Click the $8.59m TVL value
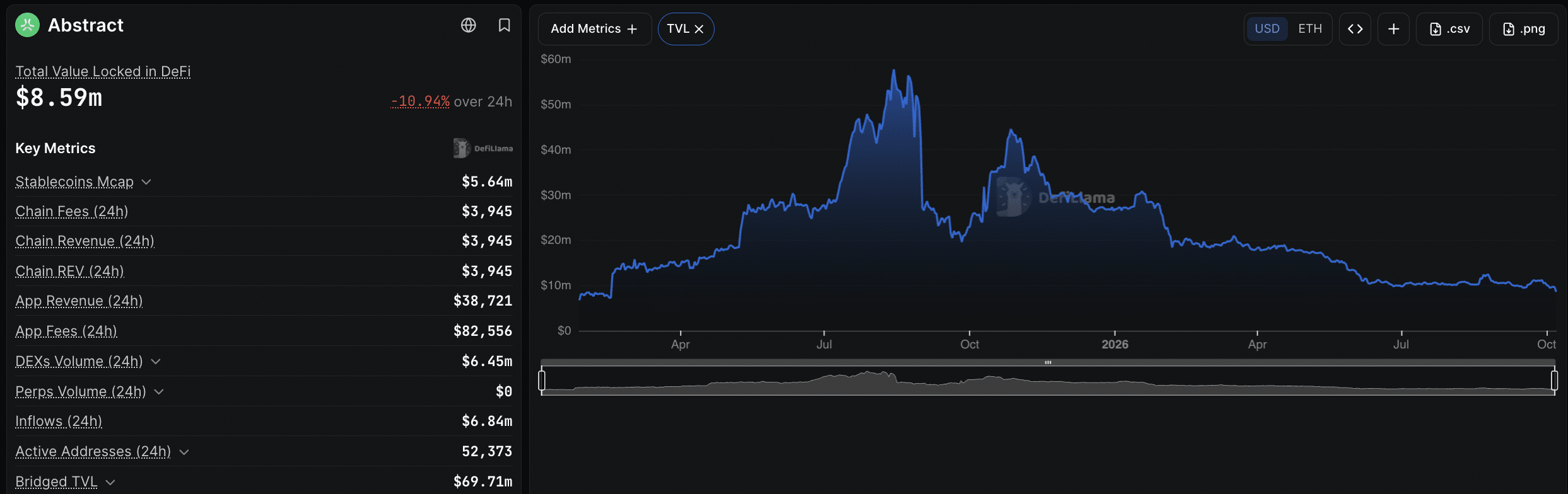The image size is (1568, 494). (59, 98)
